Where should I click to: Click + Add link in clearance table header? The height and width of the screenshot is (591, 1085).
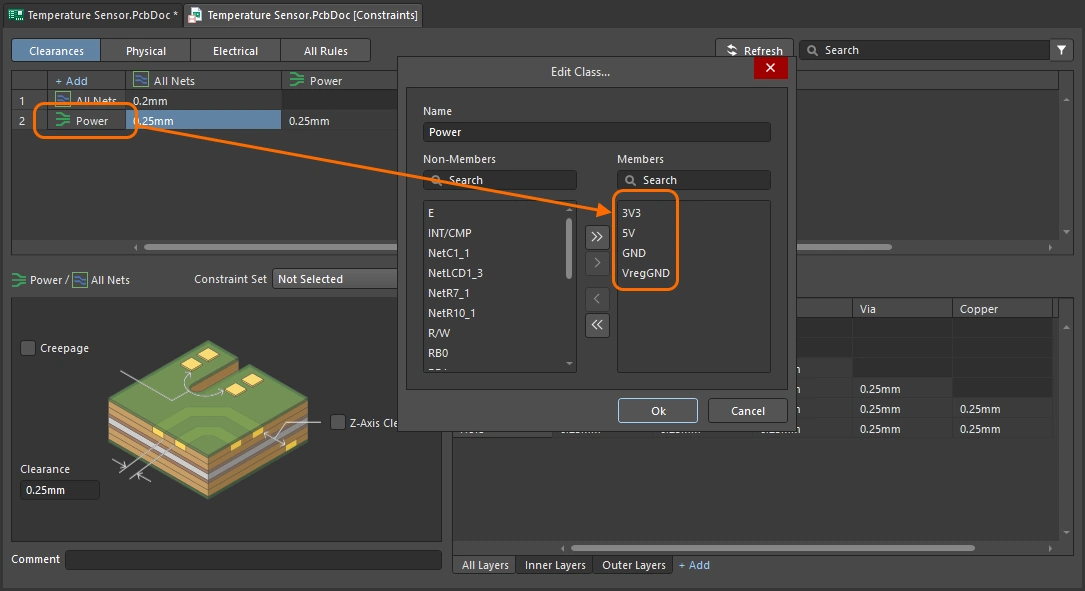[71, 81]
